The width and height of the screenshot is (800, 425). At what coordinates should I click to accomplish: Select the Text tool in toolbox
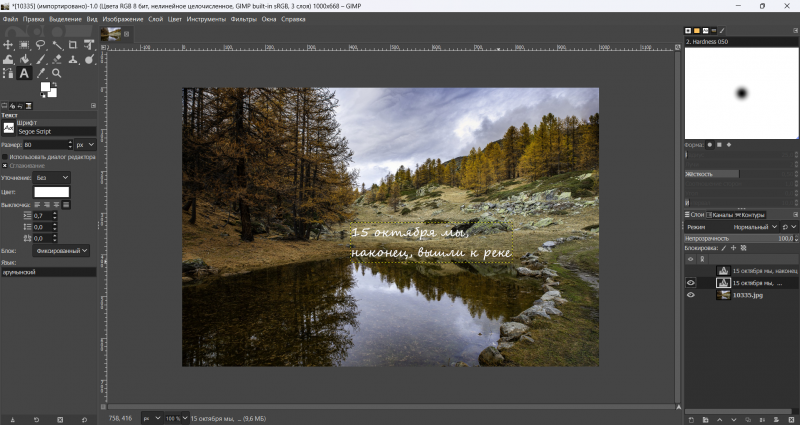[24, 73]
